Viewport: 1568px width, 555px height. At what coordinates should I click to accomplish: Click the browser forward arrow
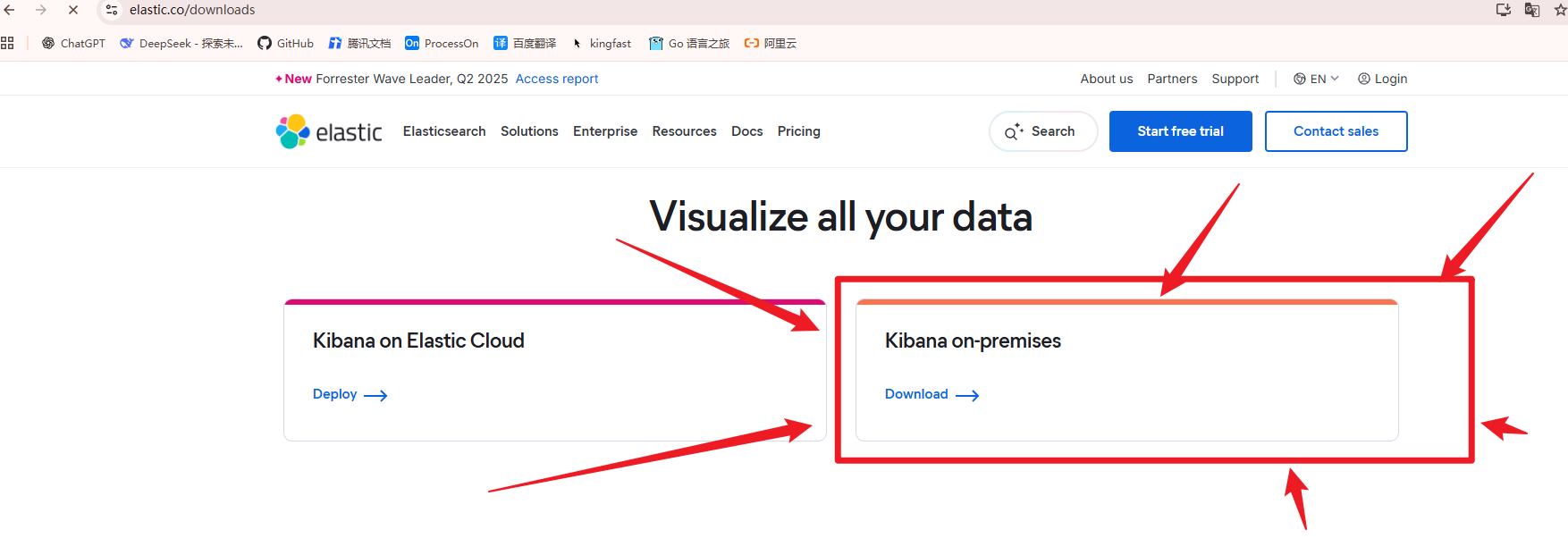[x=41, y=10]
